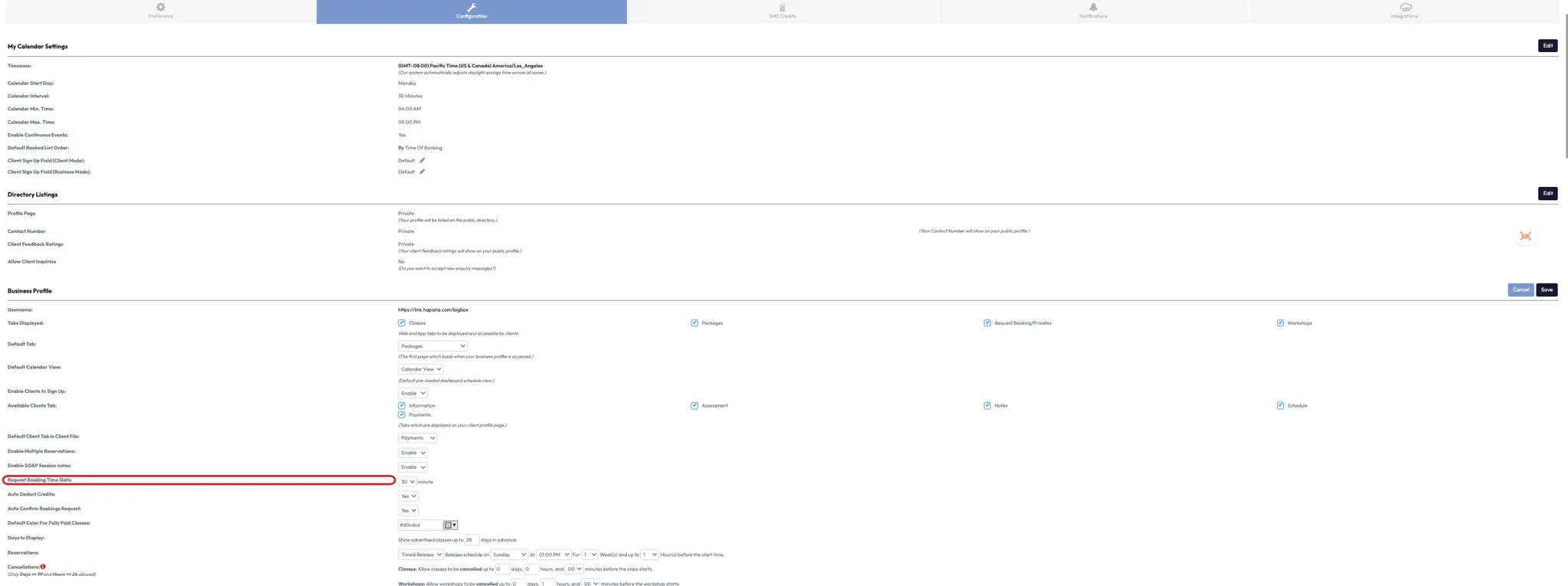The width and height of the screenshot is (1568, 586).
Task: Uncheck the Classes tab checkbox
Action: (x=402, y=323)
